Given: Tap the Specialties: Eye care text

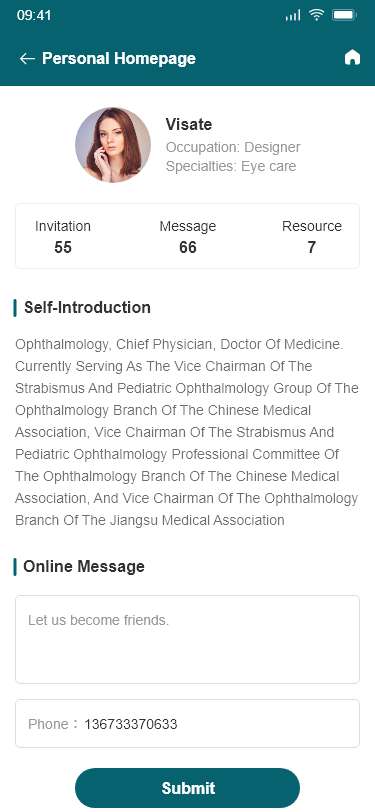Looking at the screenshot, I should (x=231, y=166).
